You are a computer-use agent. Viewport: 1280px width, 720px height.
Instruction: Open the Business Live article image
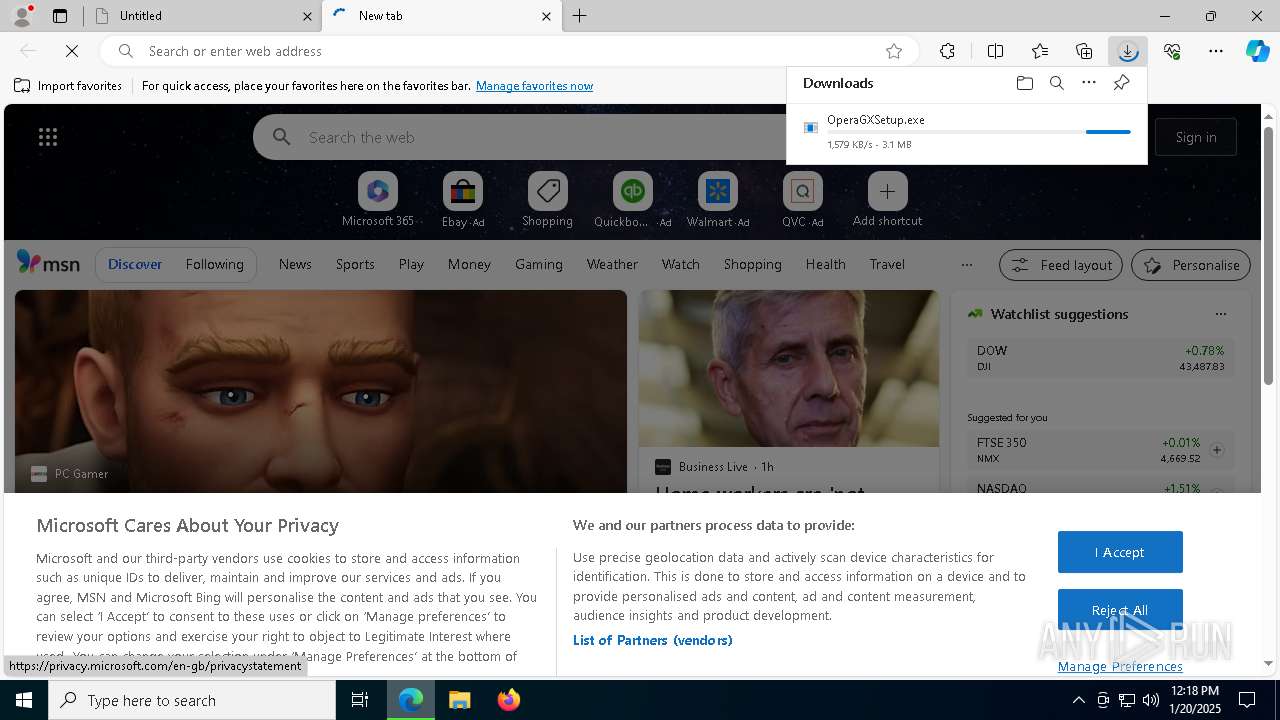[x=789, y=369]
